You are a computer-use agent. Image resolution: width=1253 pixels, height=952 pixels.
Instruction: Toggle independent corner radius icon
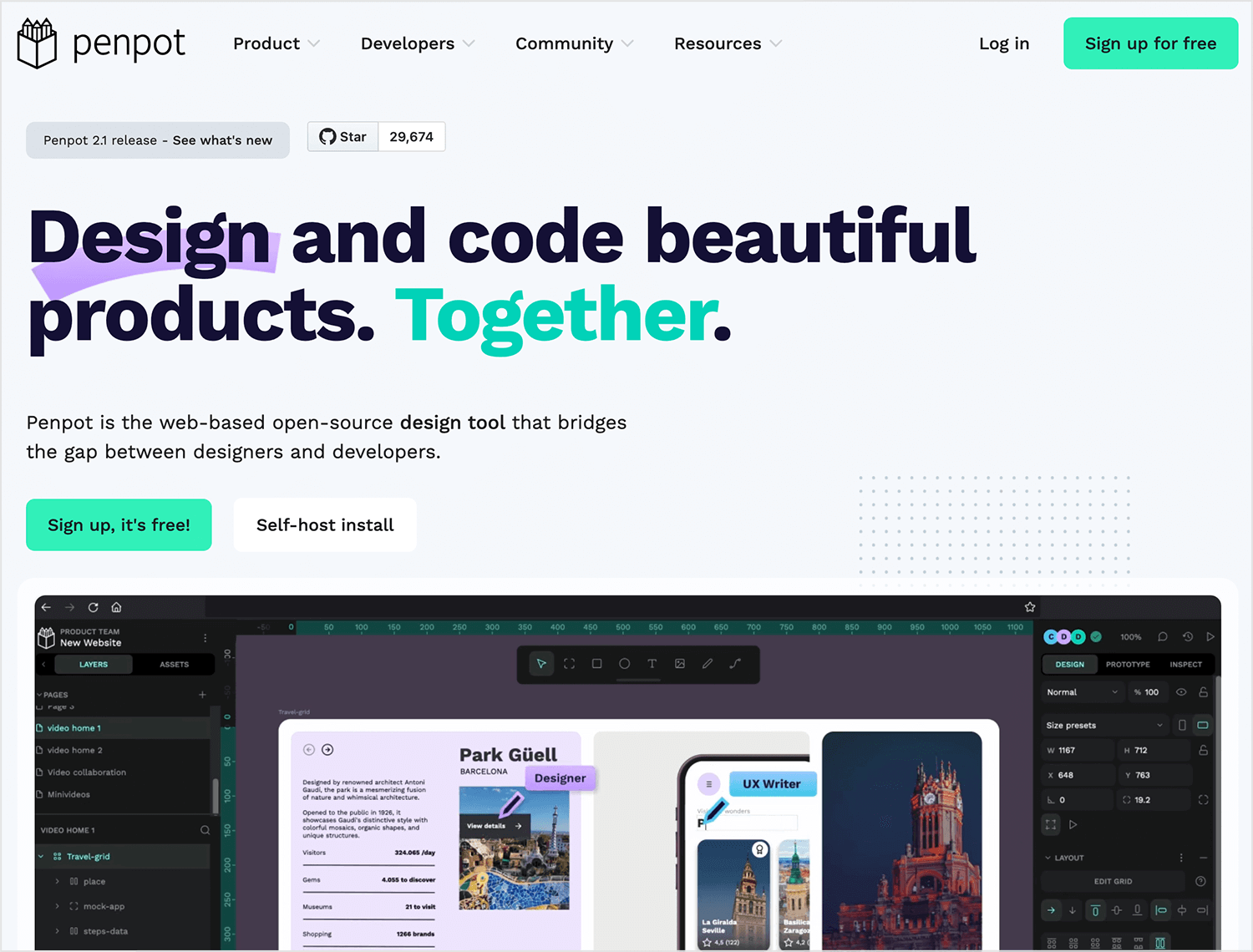click(x=1203, y=800)
